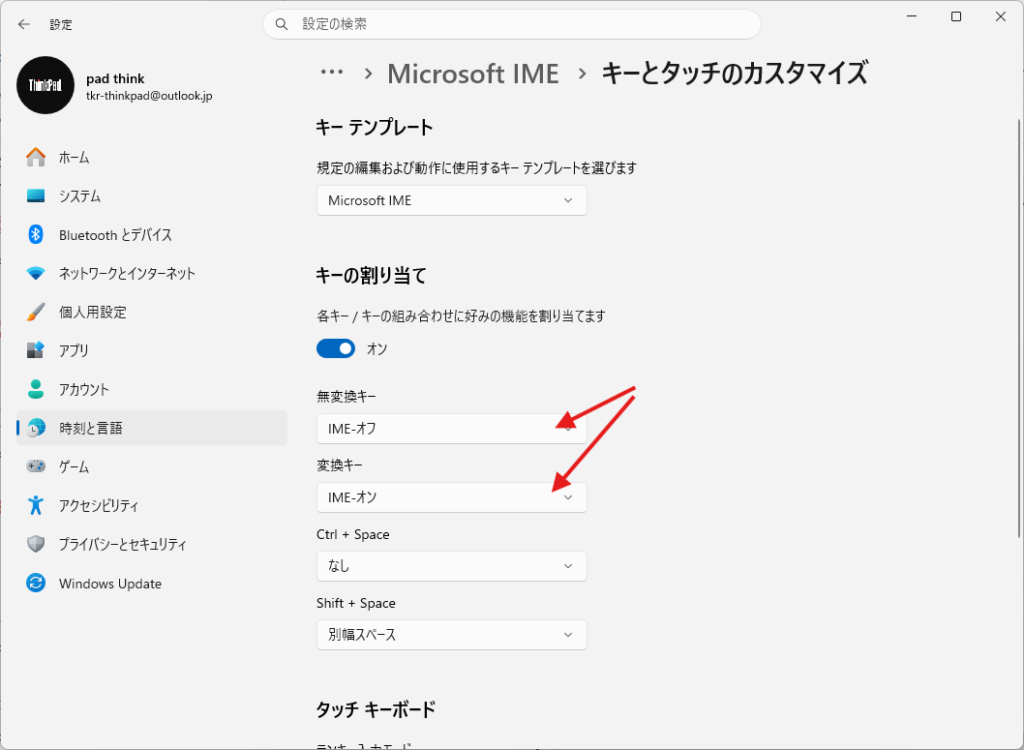Viewport: 1024px width, 750px height.
Task: Click the pad think account name
Action: (x=116, y=78)
